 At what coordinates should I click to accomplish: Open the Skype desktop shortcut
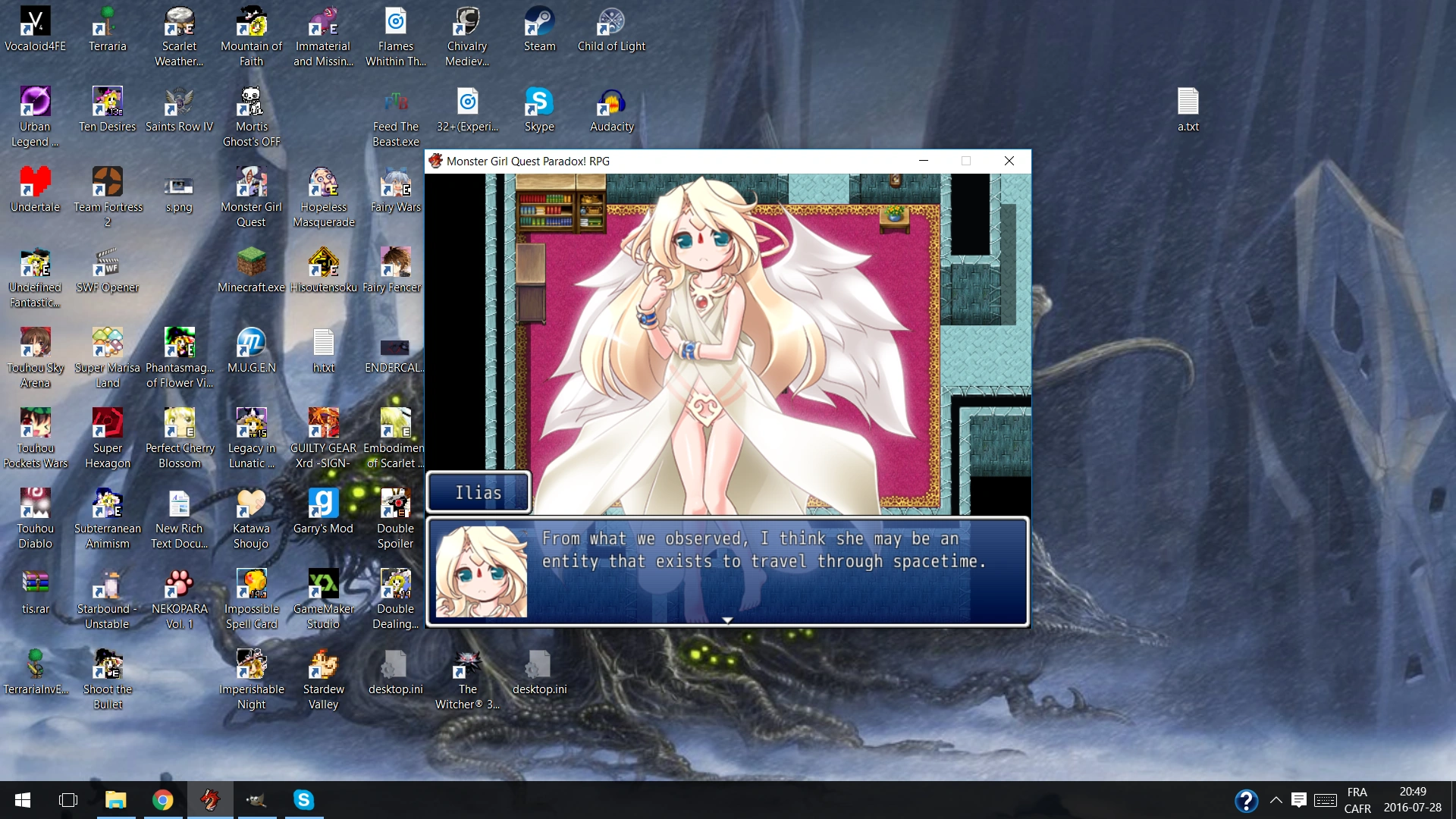click(x=539, y=103)
